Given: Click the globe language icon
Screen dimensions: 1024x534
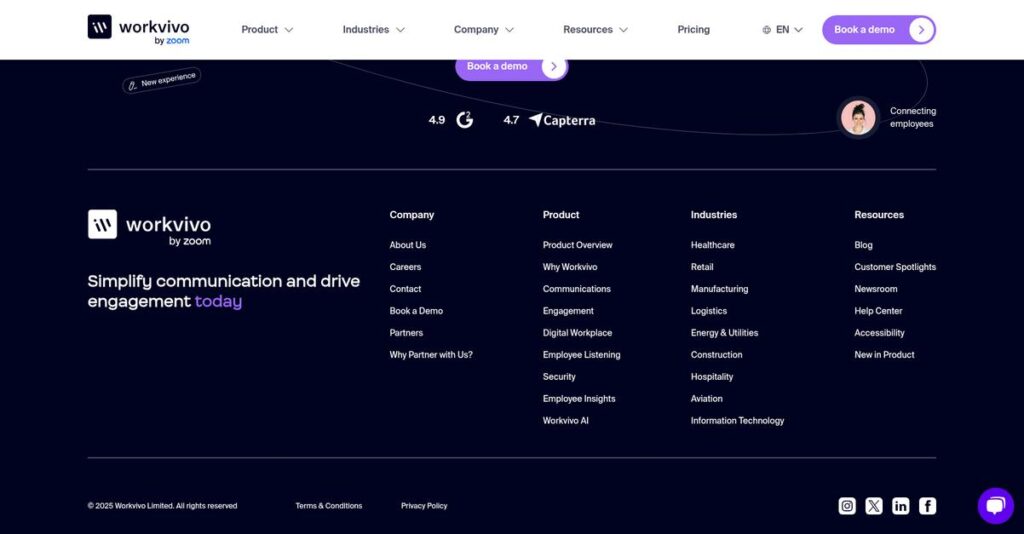Looking at the screenshot, I should click(767, 29).
